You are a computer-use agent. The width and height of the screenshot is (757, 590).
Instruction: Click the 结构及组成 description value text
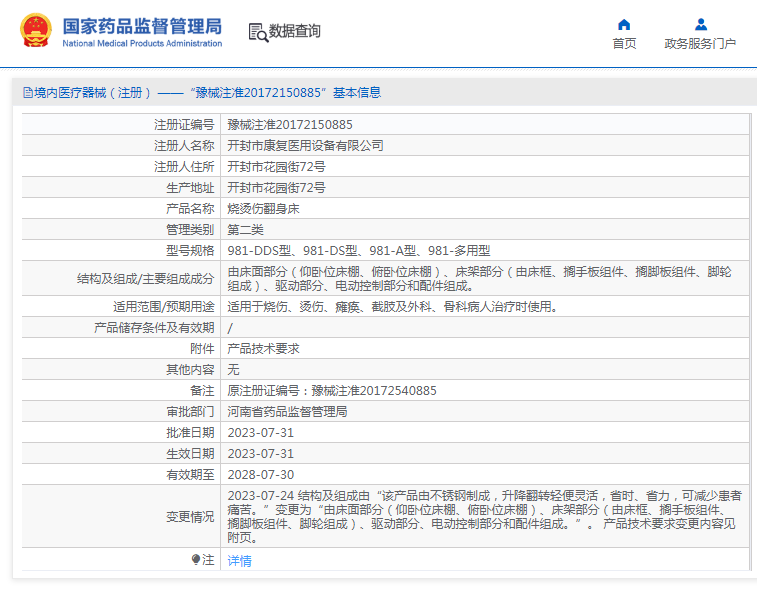click(479, 279)
